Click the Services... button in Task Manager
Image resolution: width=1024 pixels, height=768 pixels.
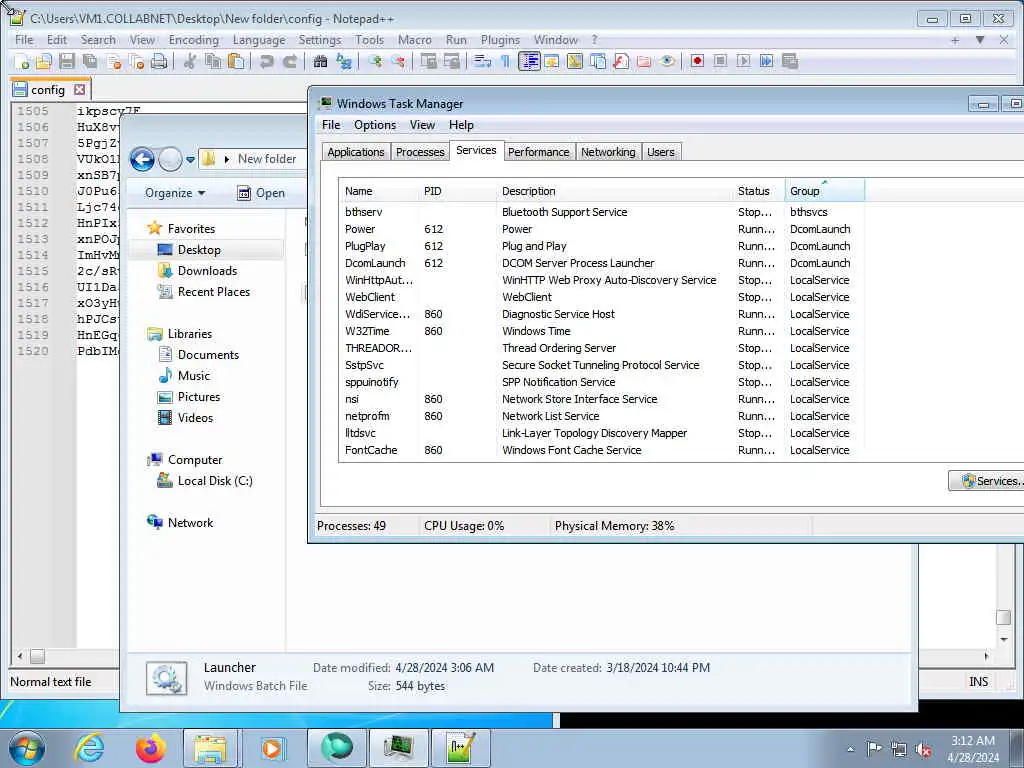(x=988, y=481)
